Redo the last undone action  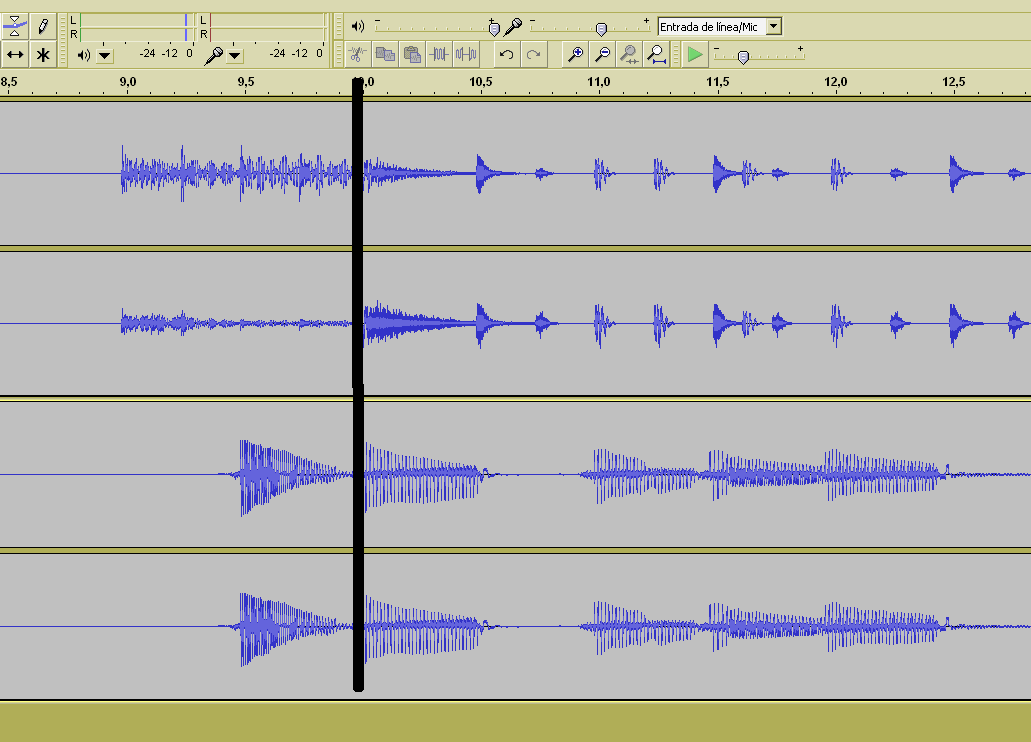tap(533, 54)
